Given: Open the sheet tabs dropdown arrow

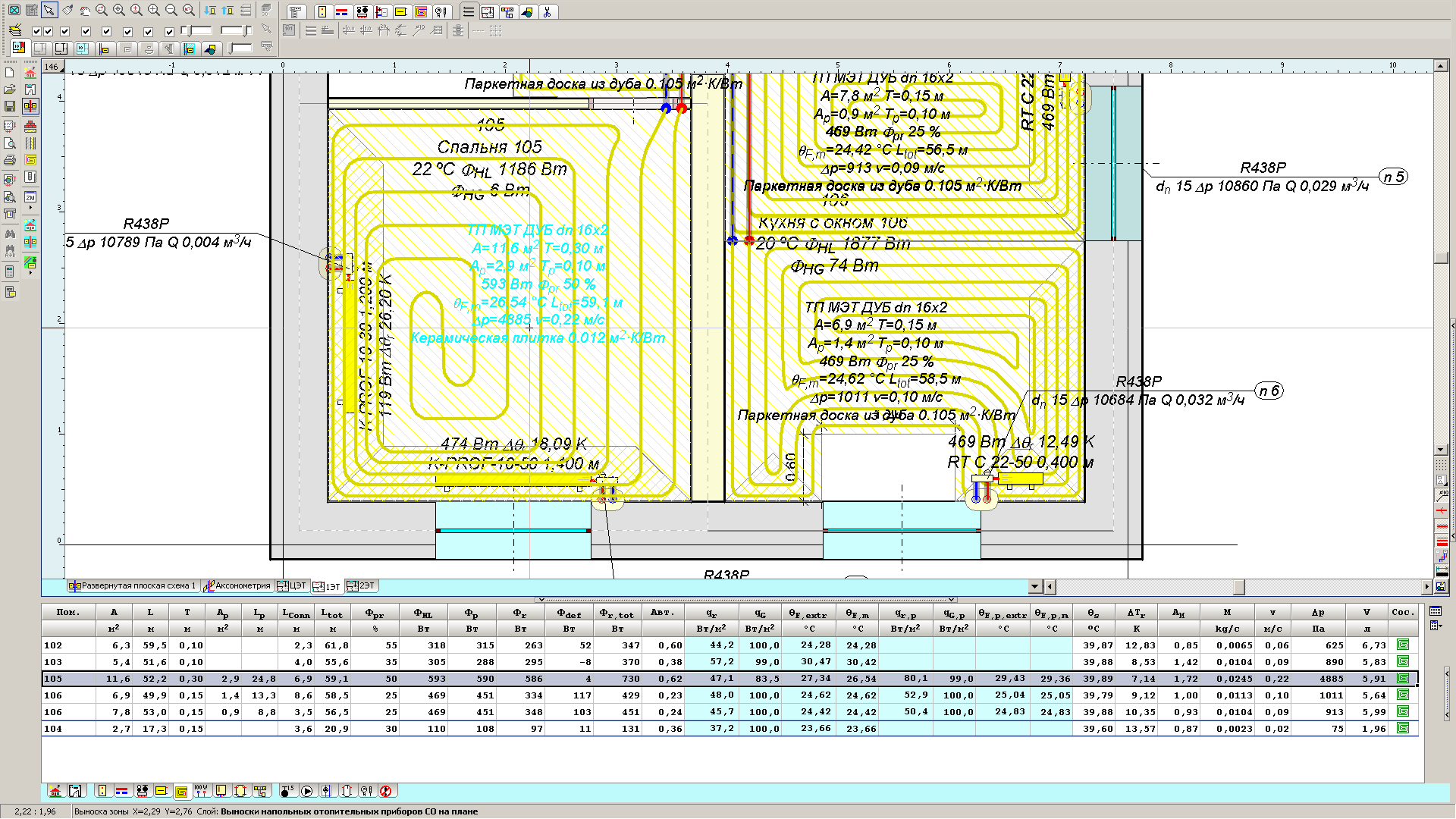Looking at the screenshot, I should tap(1034, 586).
